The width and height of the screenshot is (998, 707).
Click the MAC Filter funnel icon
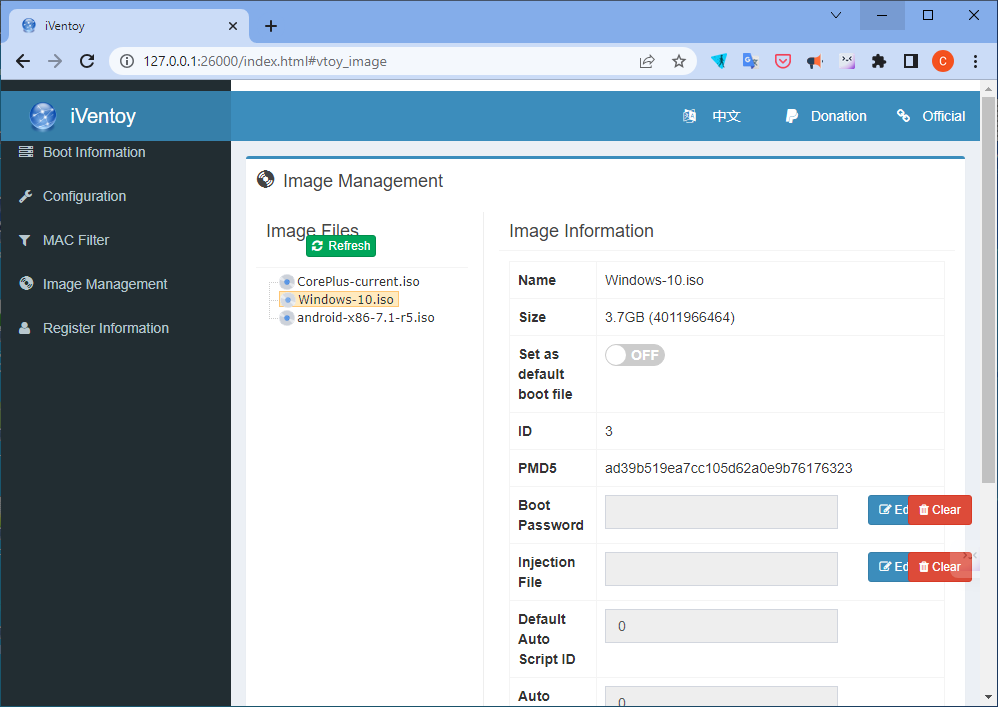[x=25, y=241]
